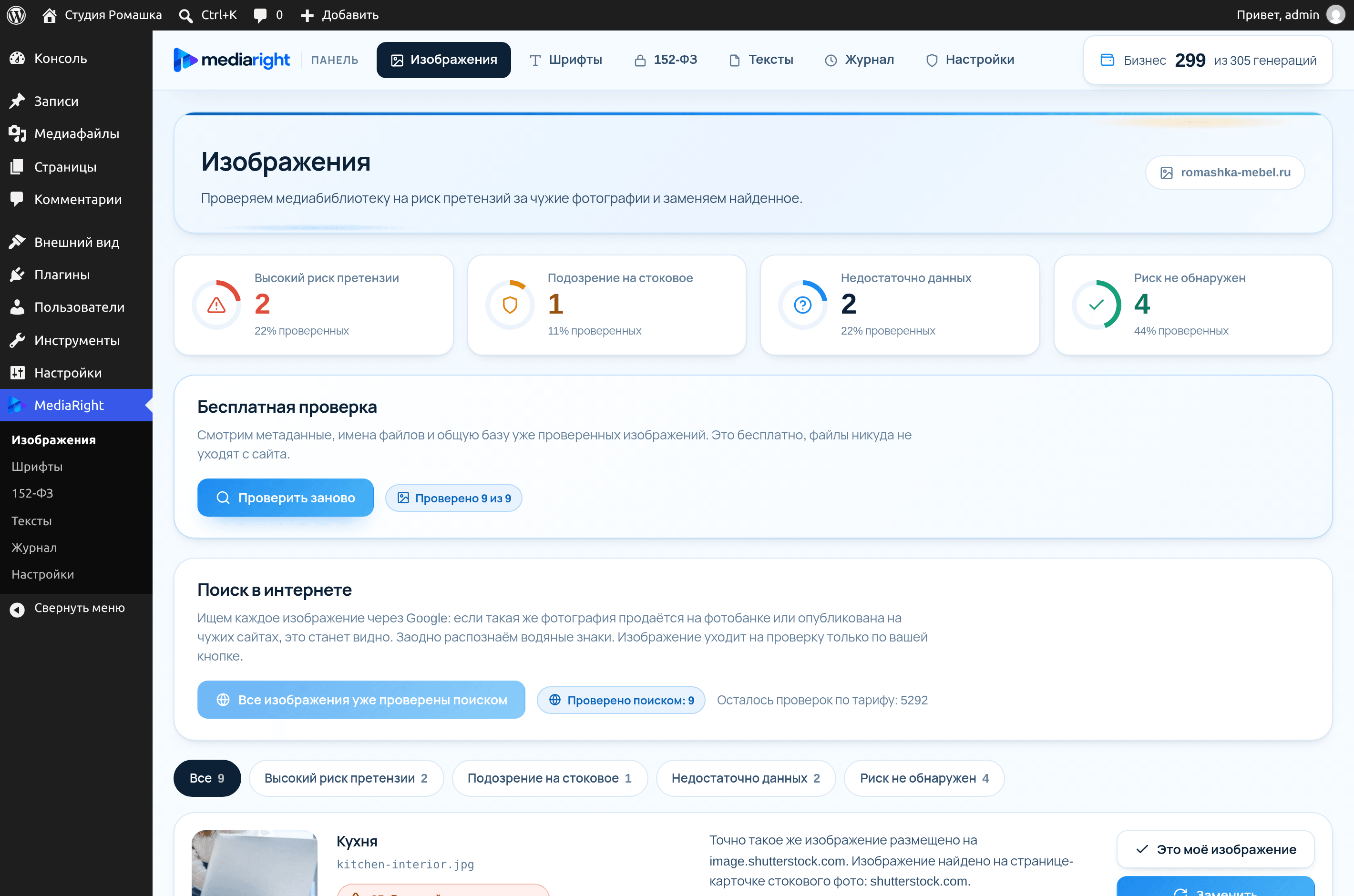
Task: Click the Записи pin icon
Action: click(x=18, y=101)
